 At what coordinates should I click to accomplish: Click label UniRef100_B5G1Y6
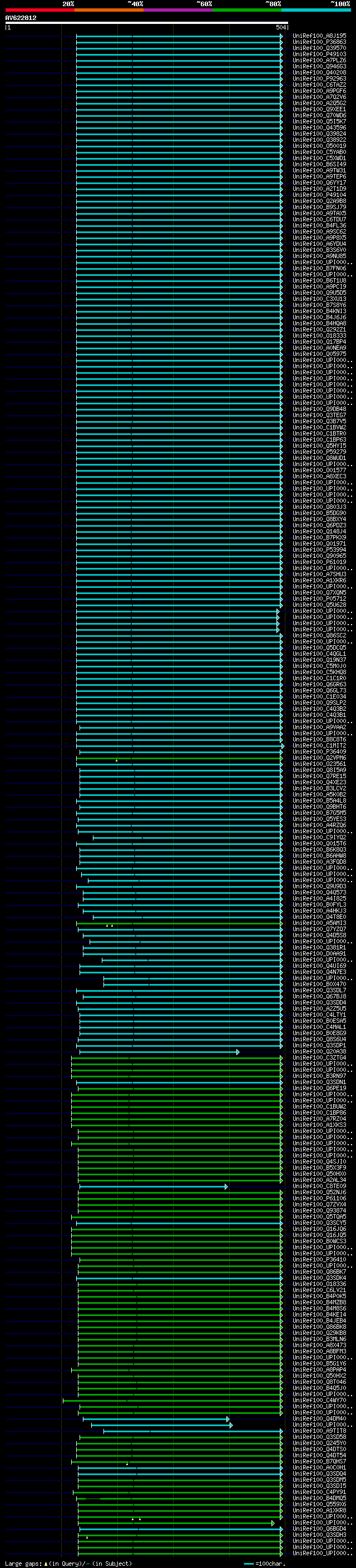[x=319, y=1364]
